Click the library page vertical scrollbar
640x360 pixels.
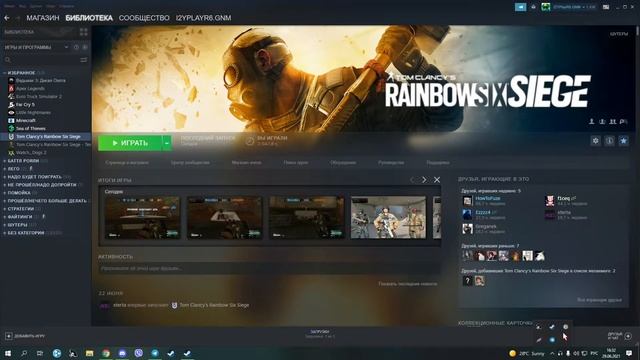[x=638, y=32]
